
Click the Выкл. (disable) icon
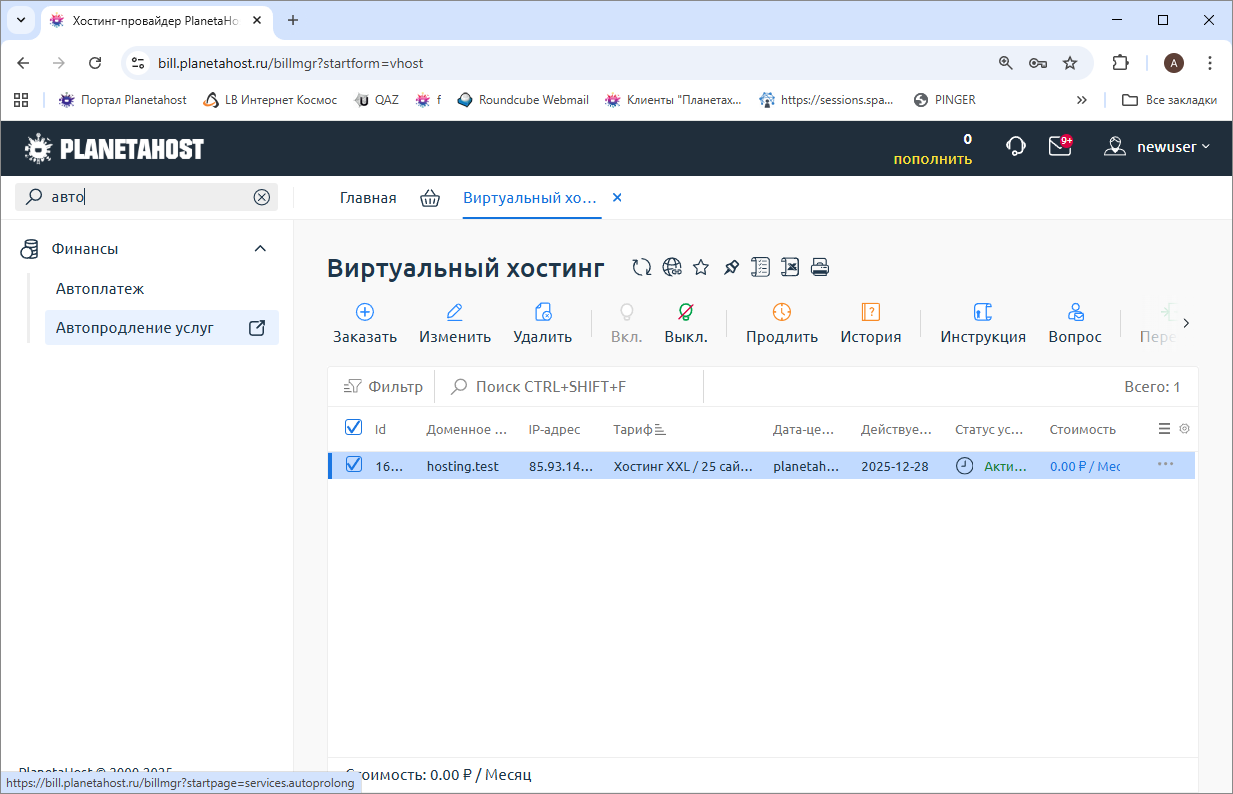point(686,312)
